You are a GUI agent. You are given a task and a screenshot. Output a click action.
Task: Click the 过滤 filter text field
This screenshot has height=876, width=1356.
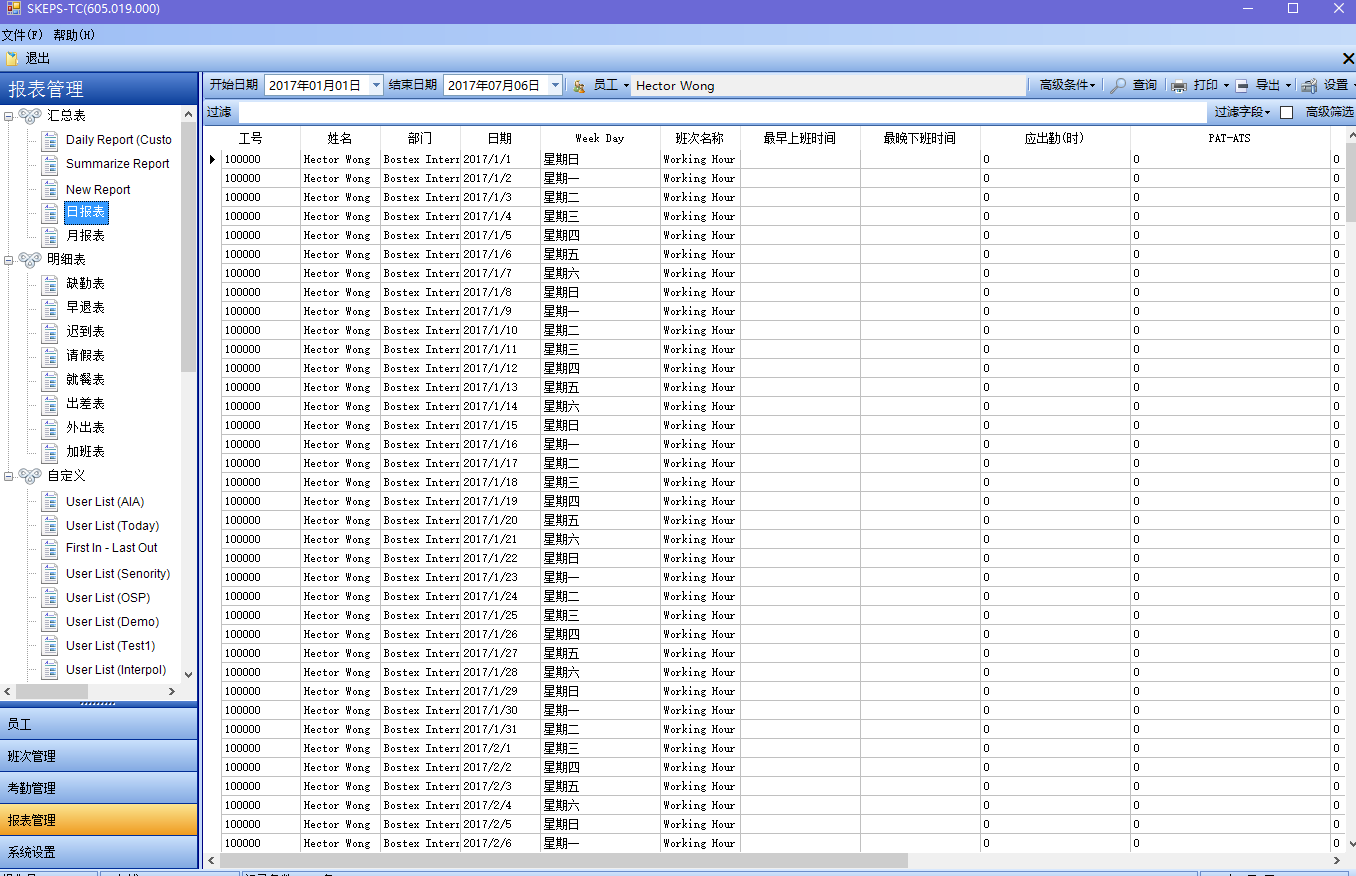(x=720, y=112)
